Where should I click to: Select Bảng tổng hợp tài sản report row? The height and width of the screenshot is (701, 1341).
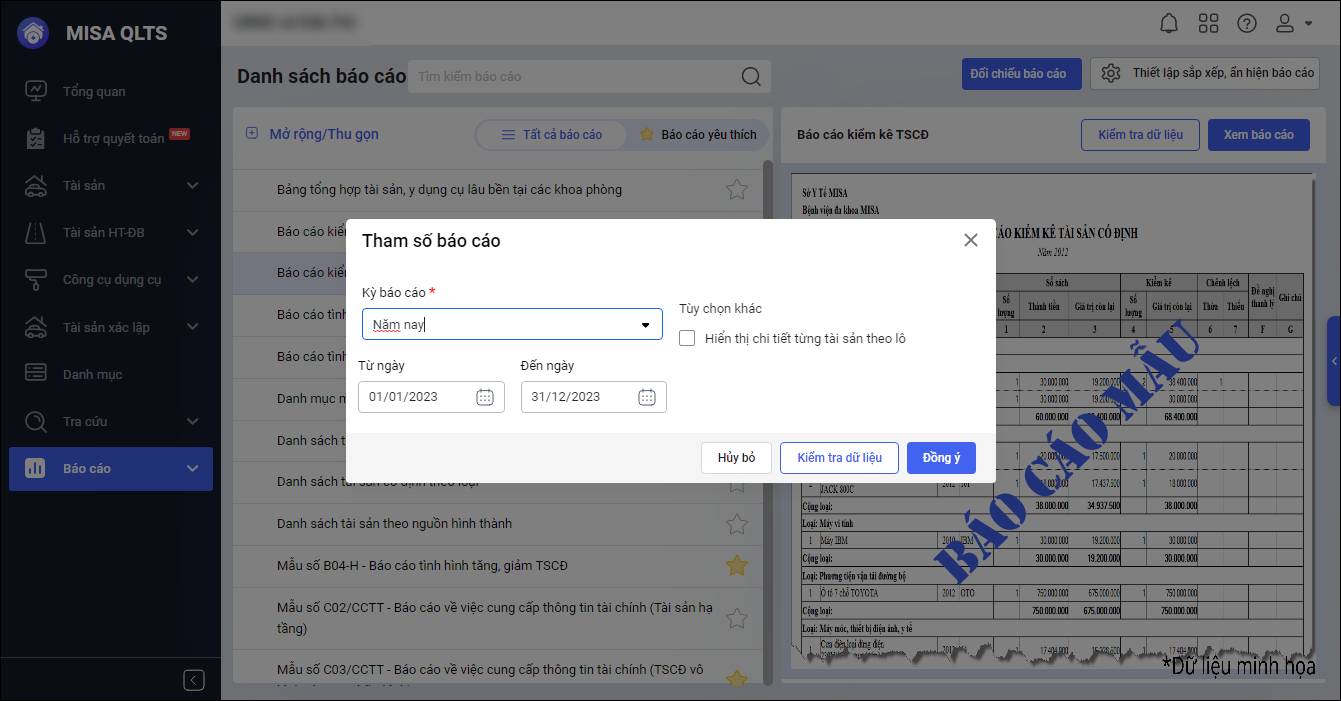[x=497, y=189]
